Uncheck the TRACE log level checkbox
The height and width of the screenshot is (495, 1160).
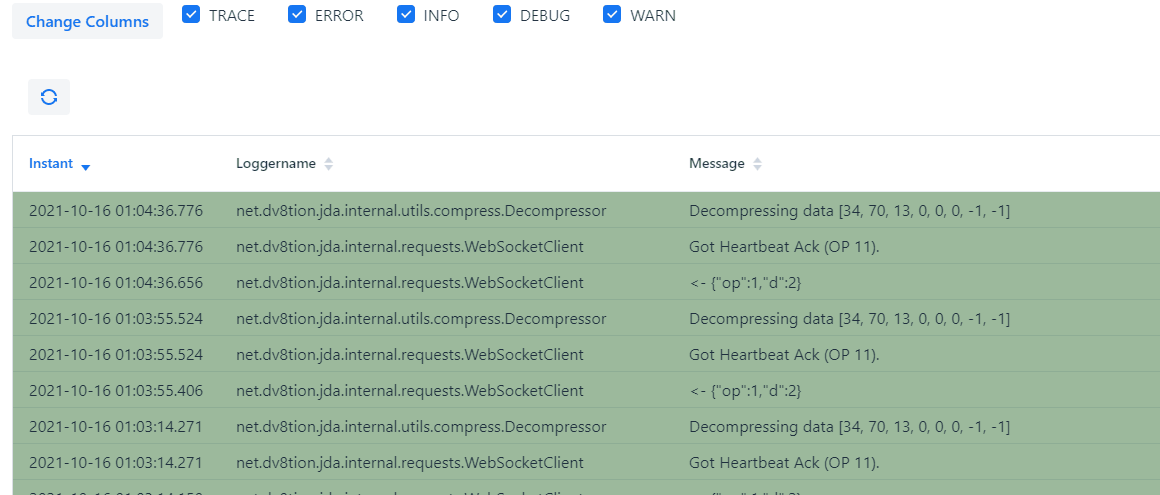tap(192, 15)
